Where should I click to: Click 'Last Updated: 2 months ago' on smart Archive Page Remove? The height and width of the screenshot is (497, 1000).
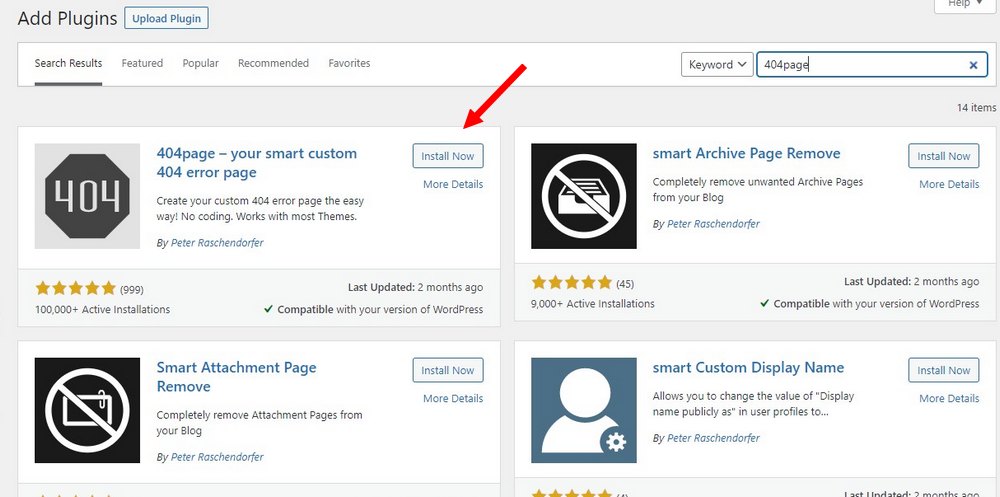(911, 281)
